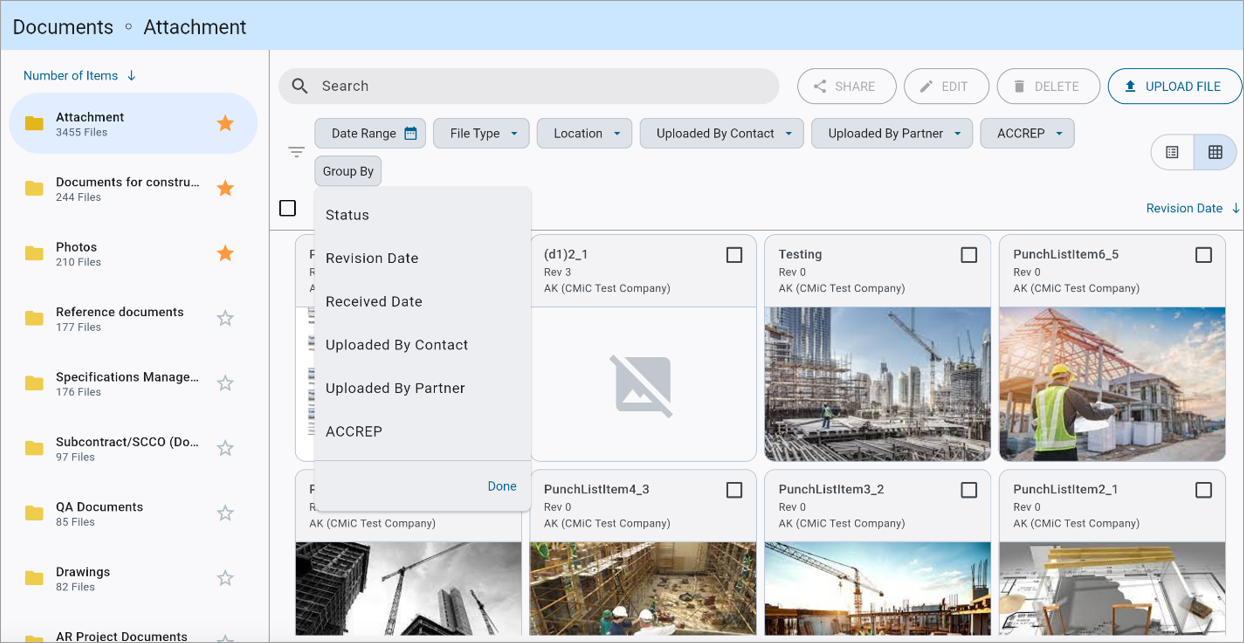Open the File Type dropdown
This screenshot has width=1244, height=643.
tap(481, 133)
